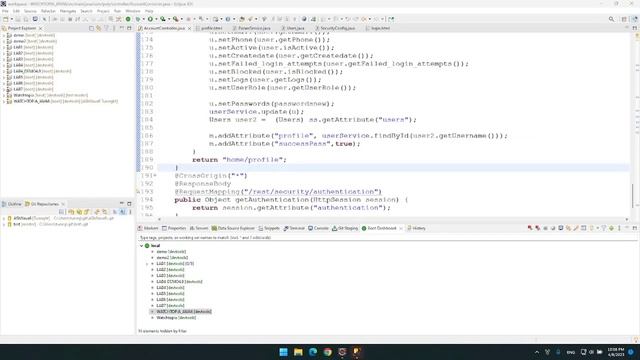Expand the LAB1 project in Project Explorer
This screenshot has width=640, height=360.
point(4,47)
